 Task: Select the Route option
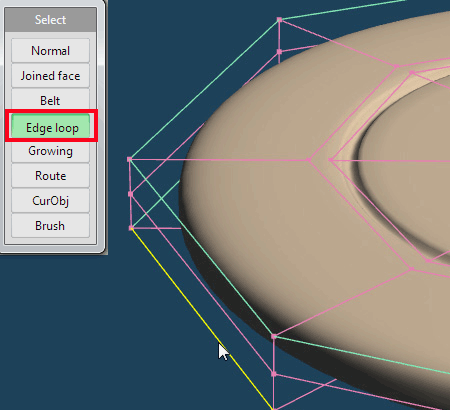point(50,176)
